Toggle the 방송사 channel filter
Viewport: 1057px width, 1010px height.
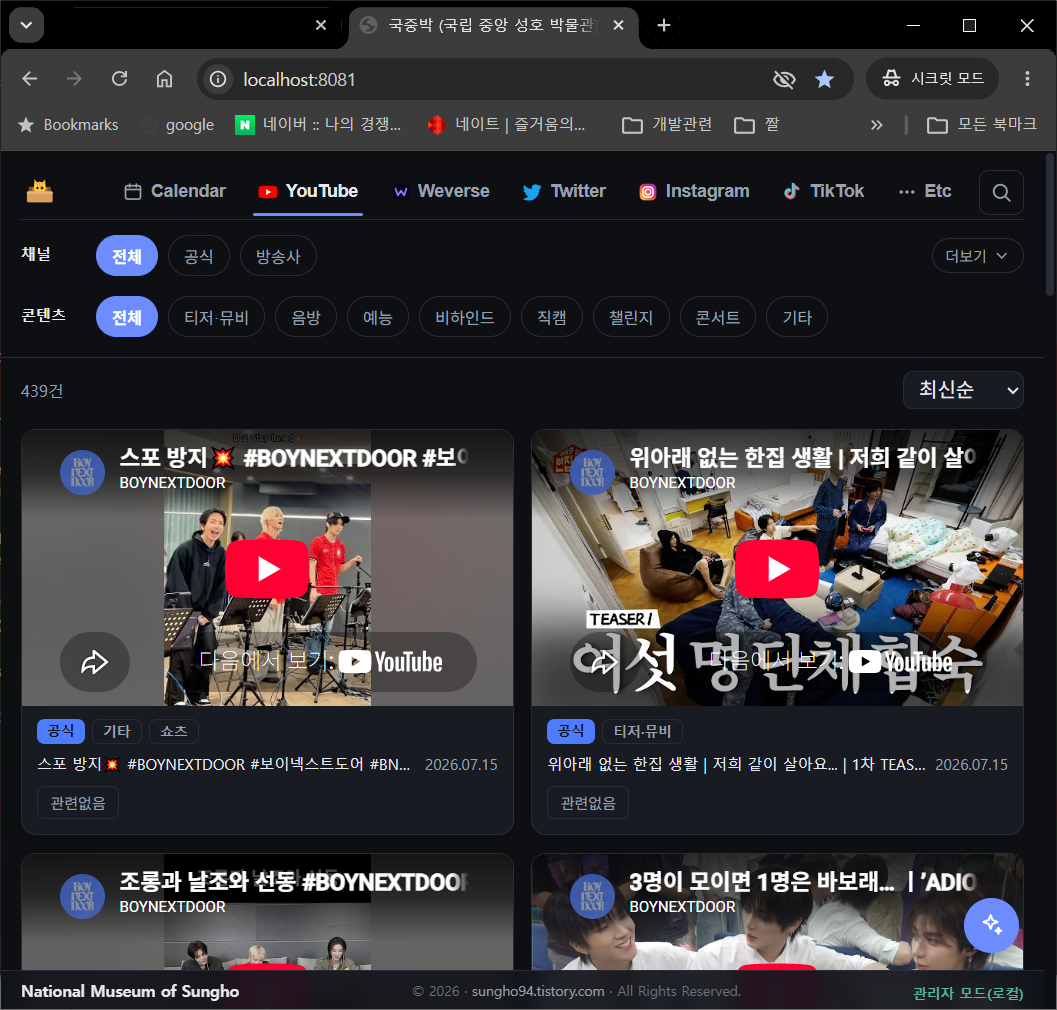278,256
